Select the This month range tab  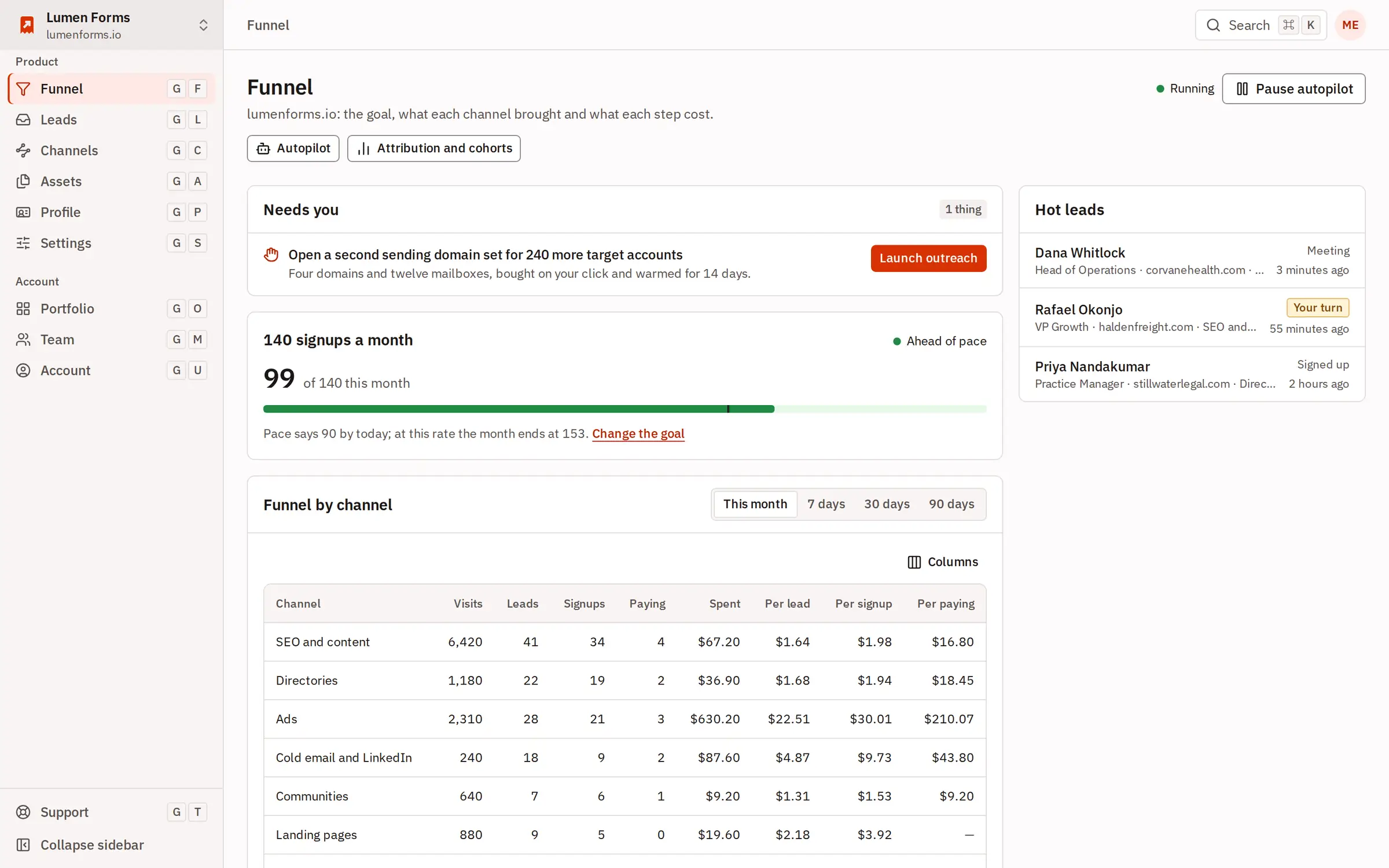(755, 504)
